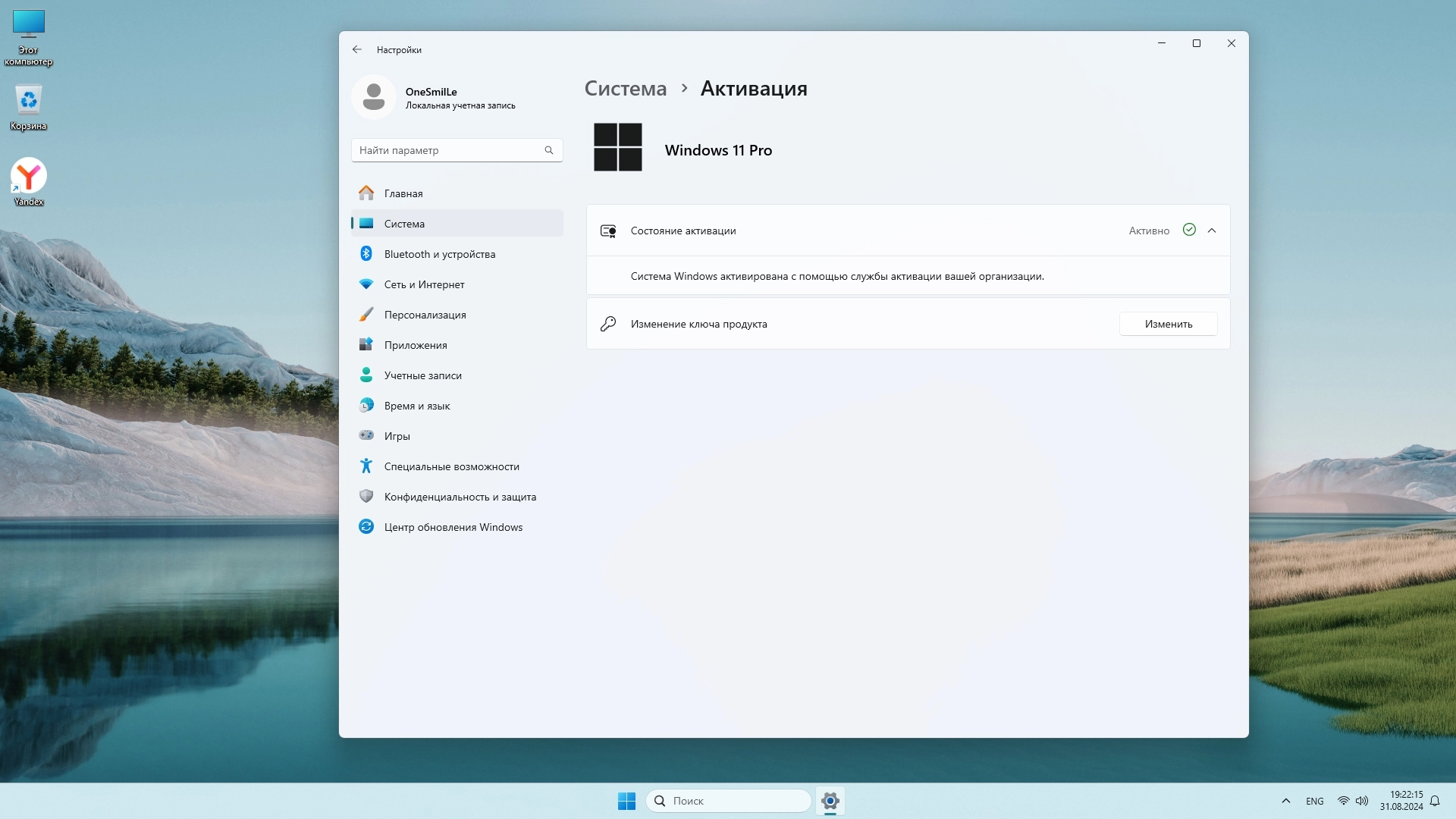Collapse the Состояние активации panel

pos(1212,231)
